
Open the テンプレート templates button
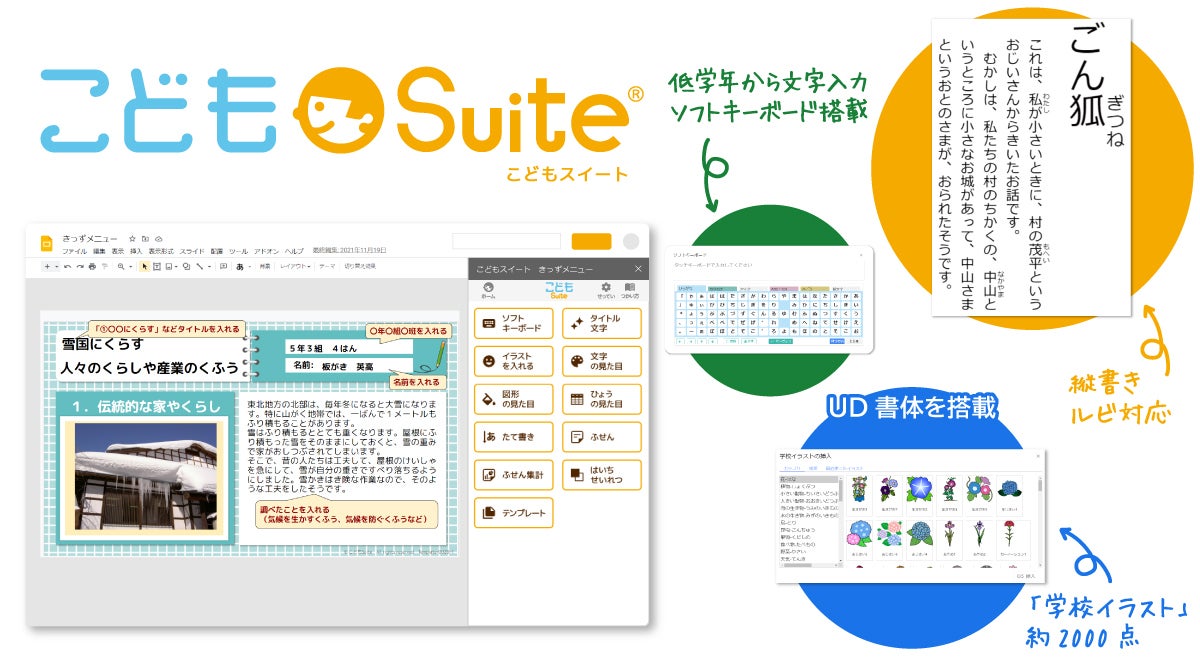pyautogui.click(x=513, y=512)
